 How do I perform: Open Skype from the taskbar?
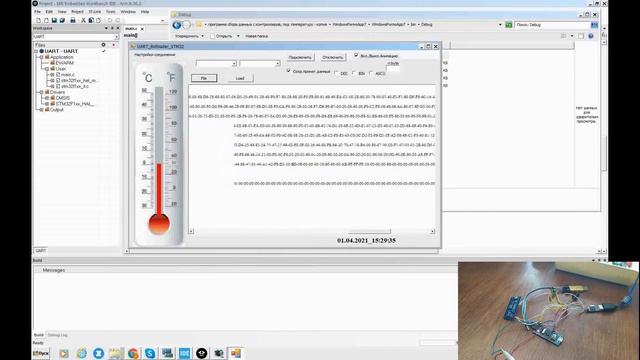point(150,353)
